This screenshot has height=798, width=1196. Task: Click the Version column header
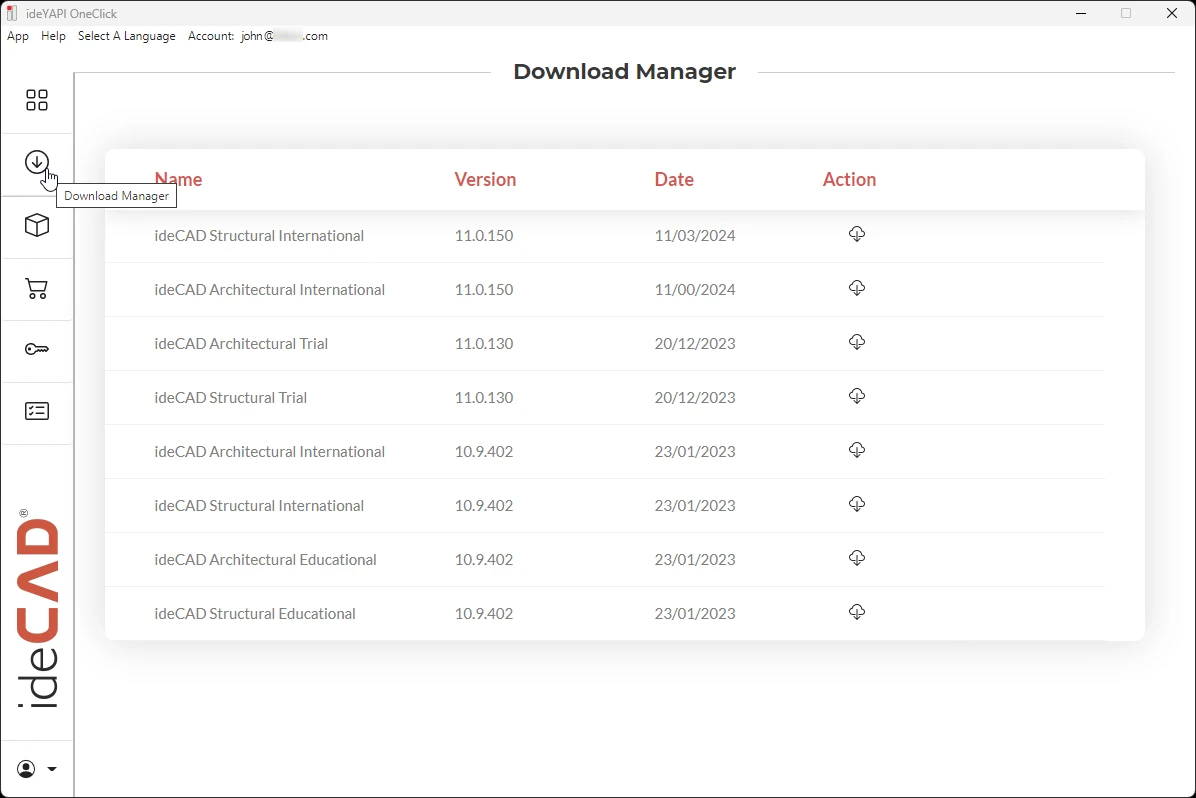485,180
